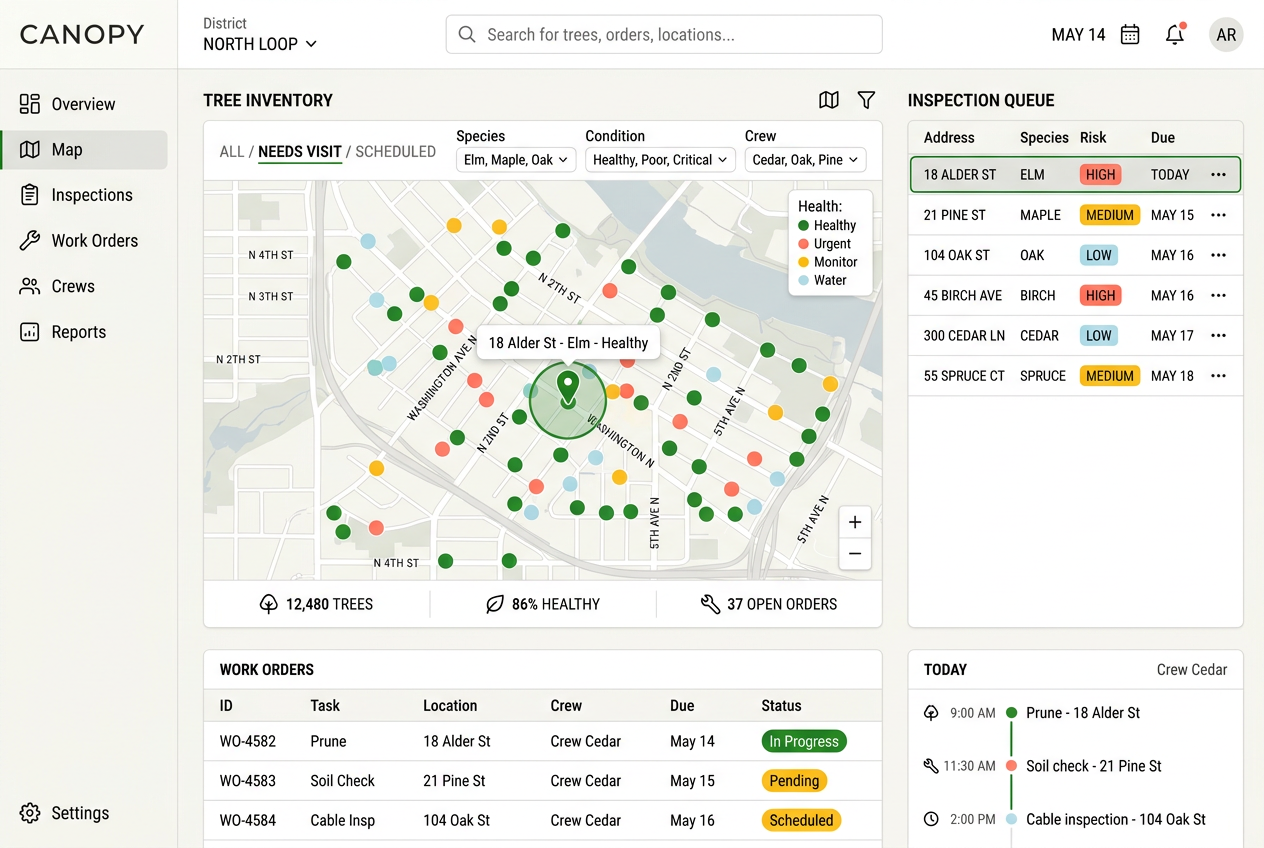
Task: Click the Inspections clipboard icon
Action: (x=30, y=195)
